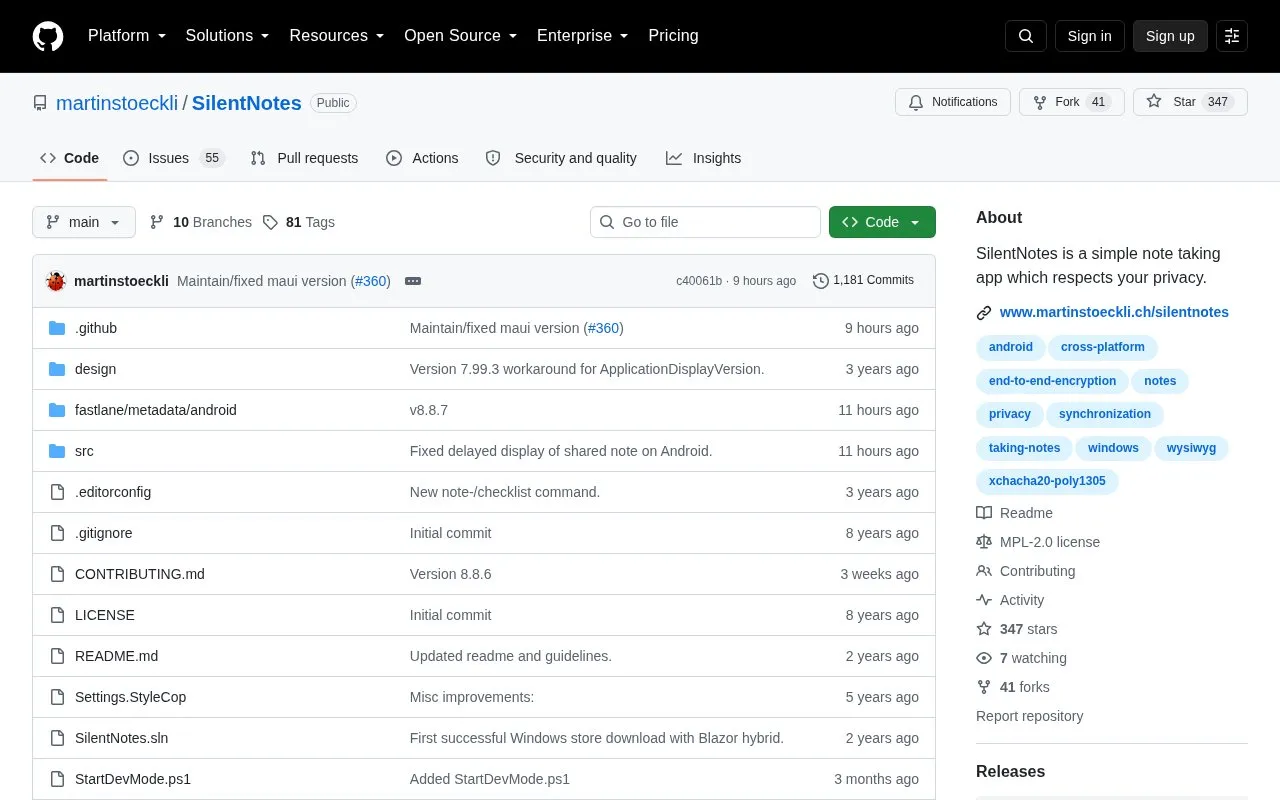Open the Security and quality tab

point(561,158)
